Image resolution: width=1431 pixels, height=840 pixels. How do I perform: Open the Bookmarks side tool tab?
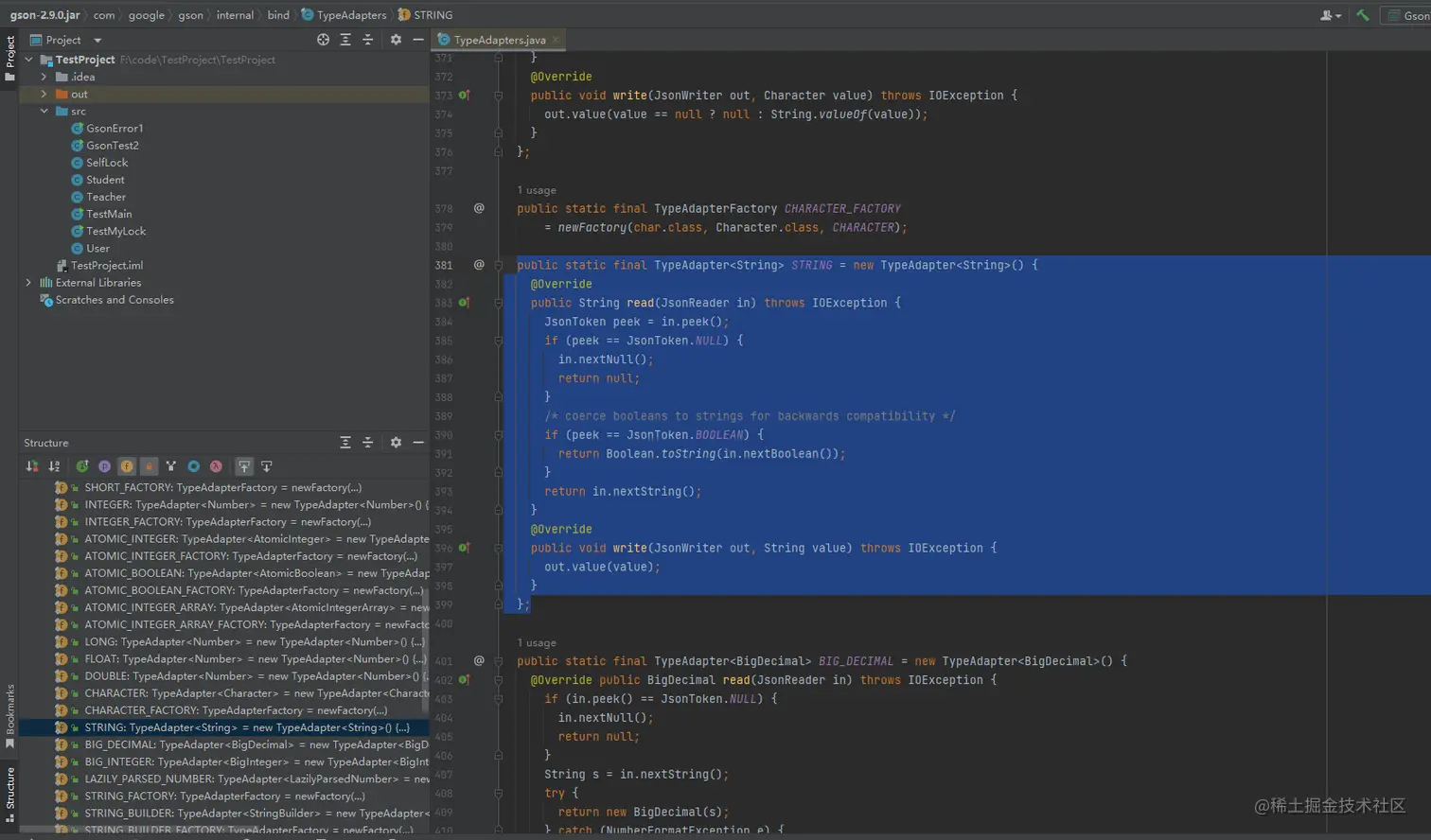9,716
